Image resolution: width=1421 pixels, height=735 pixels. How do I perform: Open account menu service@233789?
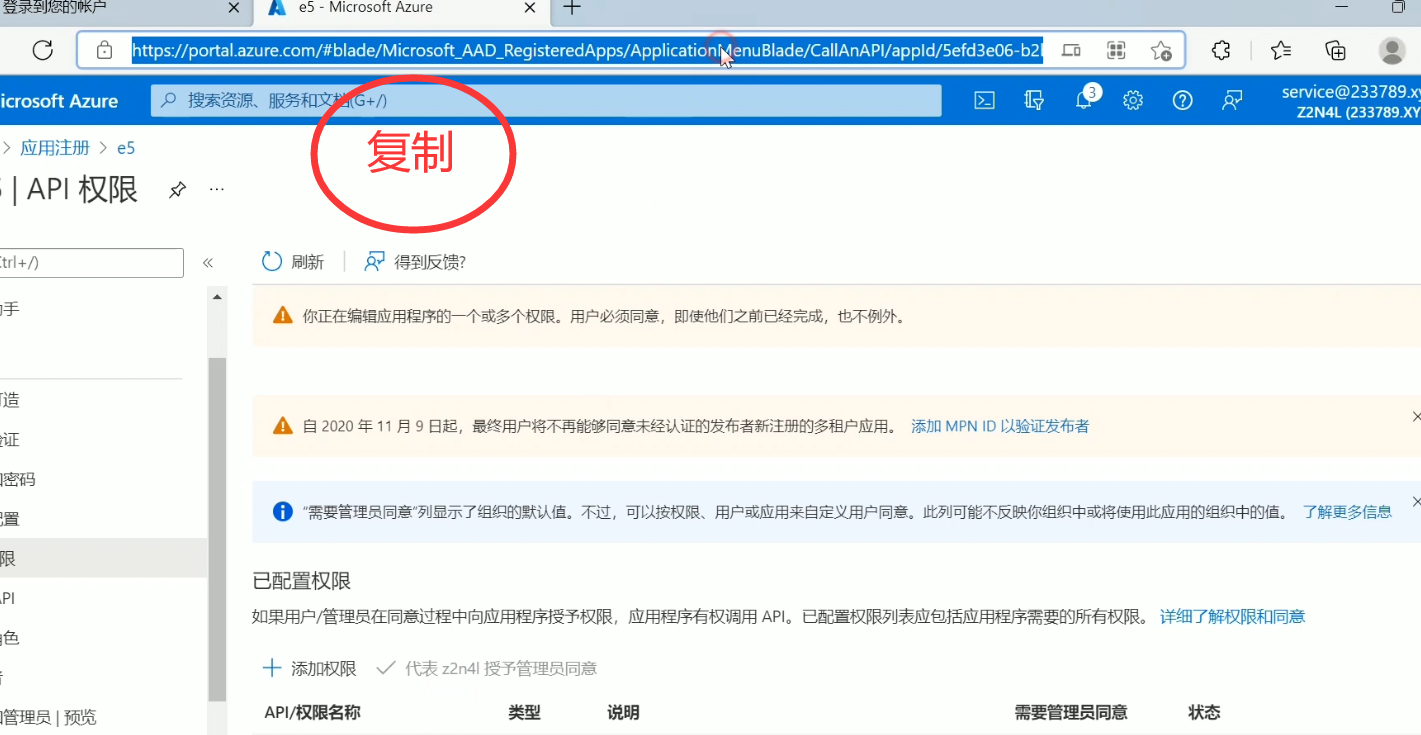tap(1351, 101)
